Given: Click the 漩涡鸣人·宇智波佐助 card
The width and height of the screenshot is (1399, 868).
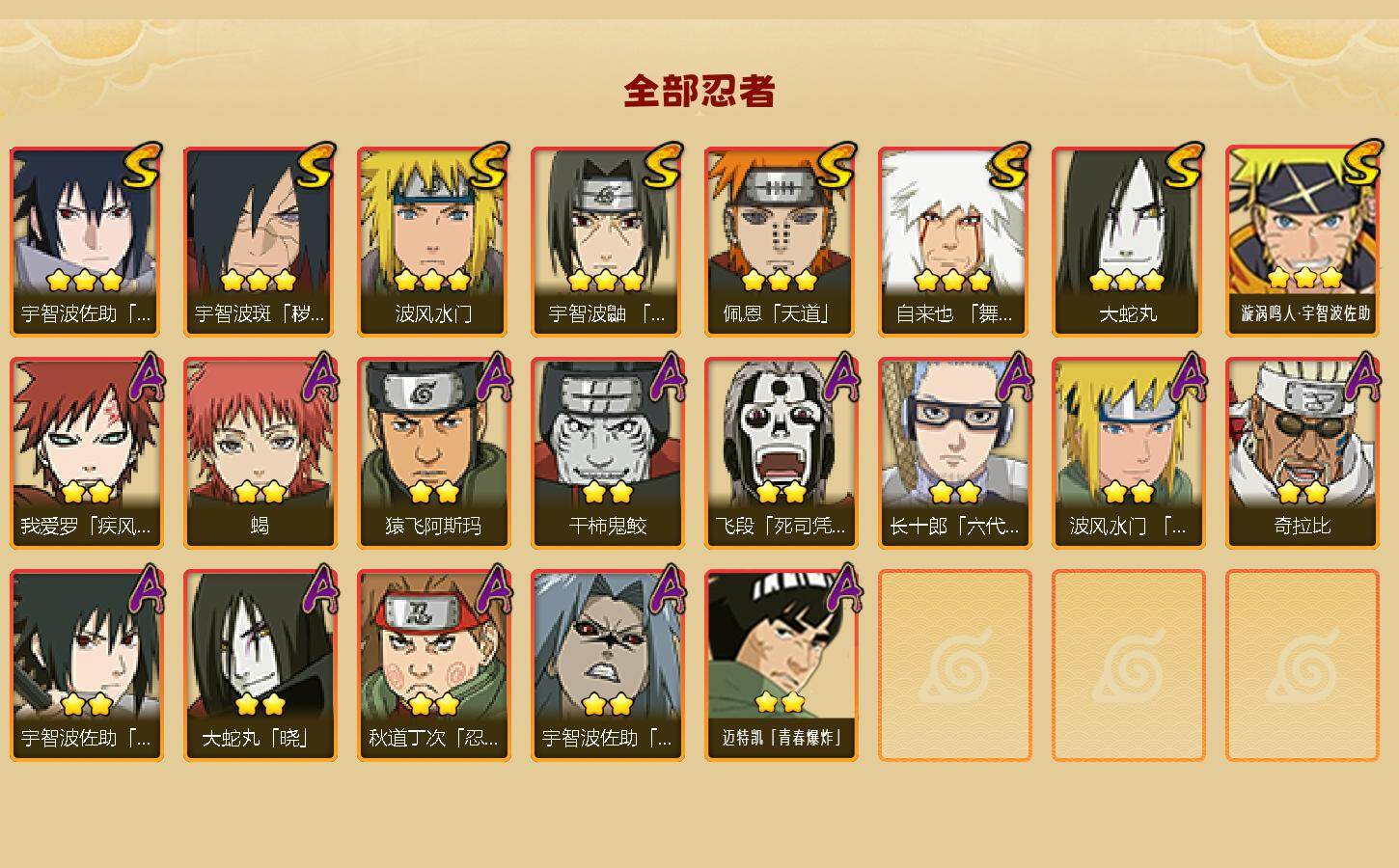Looking at the screenshot, I should pyautogui.click(x=1302, y=241).
